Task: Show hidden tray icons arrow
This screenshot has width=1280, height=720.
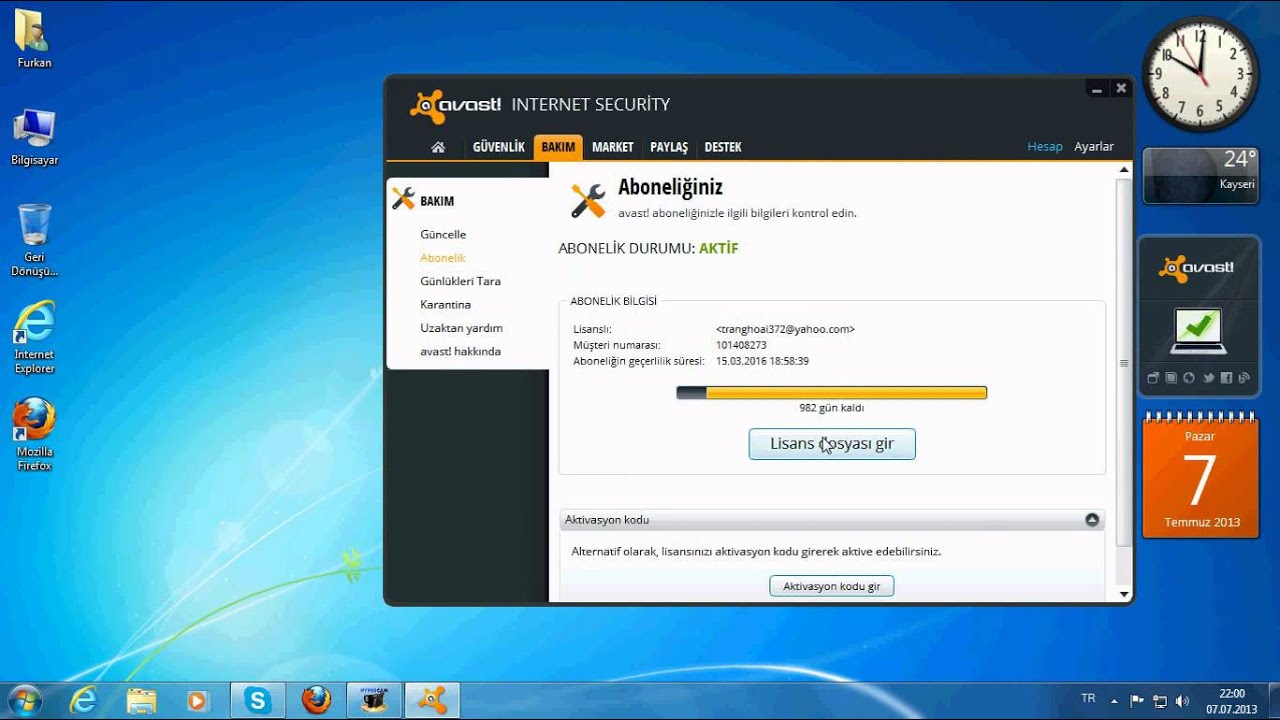Action: pyautogui.click(x=1114, y=701)
